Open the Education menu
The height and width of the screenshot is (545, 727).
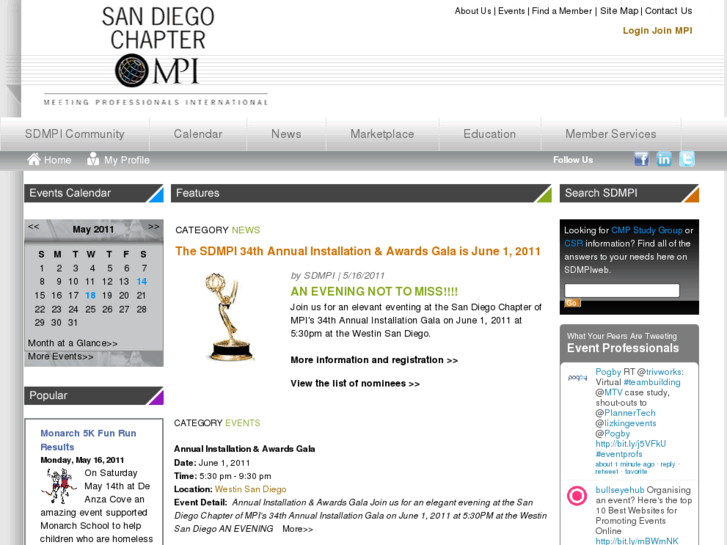tap(489, 134)
